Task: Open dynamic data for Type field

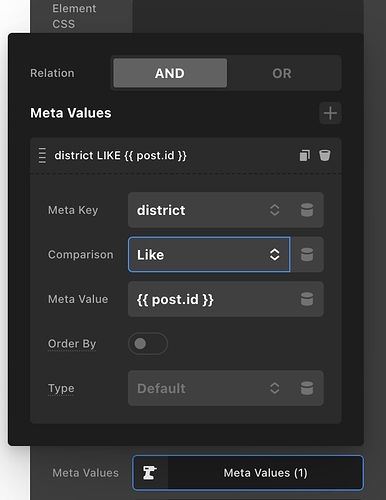Action: [x=307, y=388]
